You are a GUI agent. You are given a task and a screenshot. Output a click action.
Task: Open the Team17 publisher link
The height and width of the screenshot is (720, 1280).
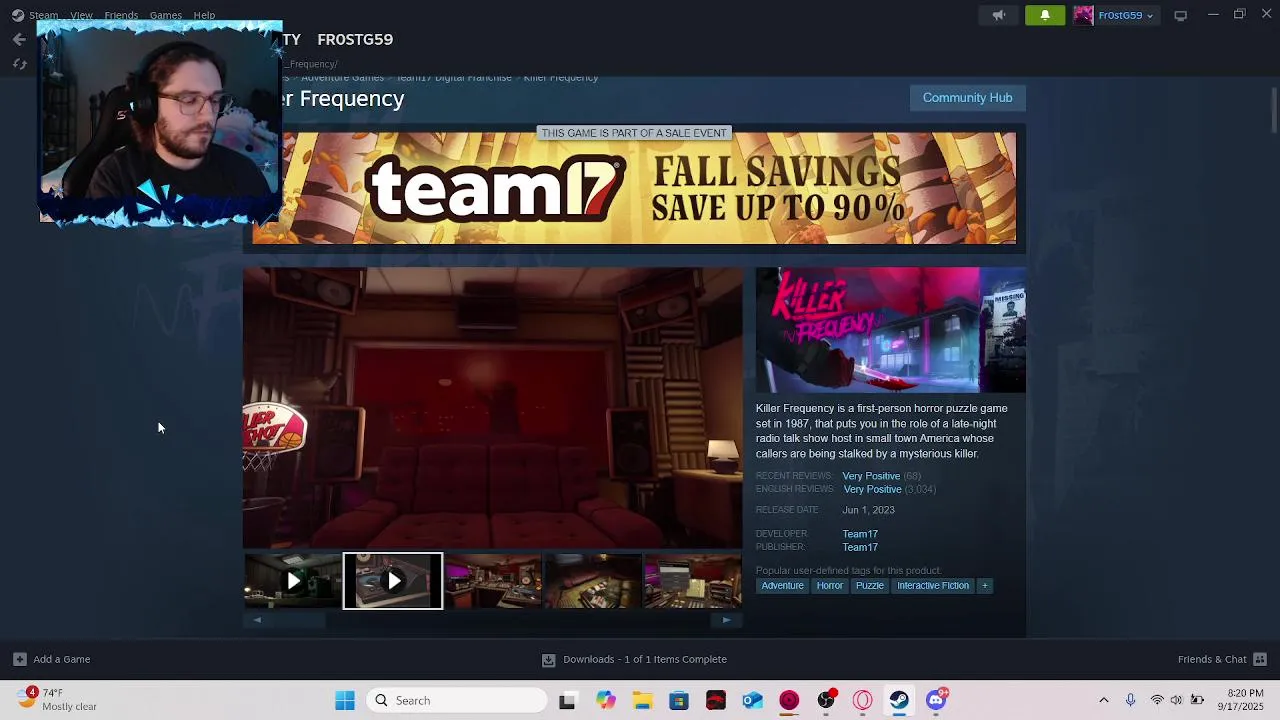point(860,547)
